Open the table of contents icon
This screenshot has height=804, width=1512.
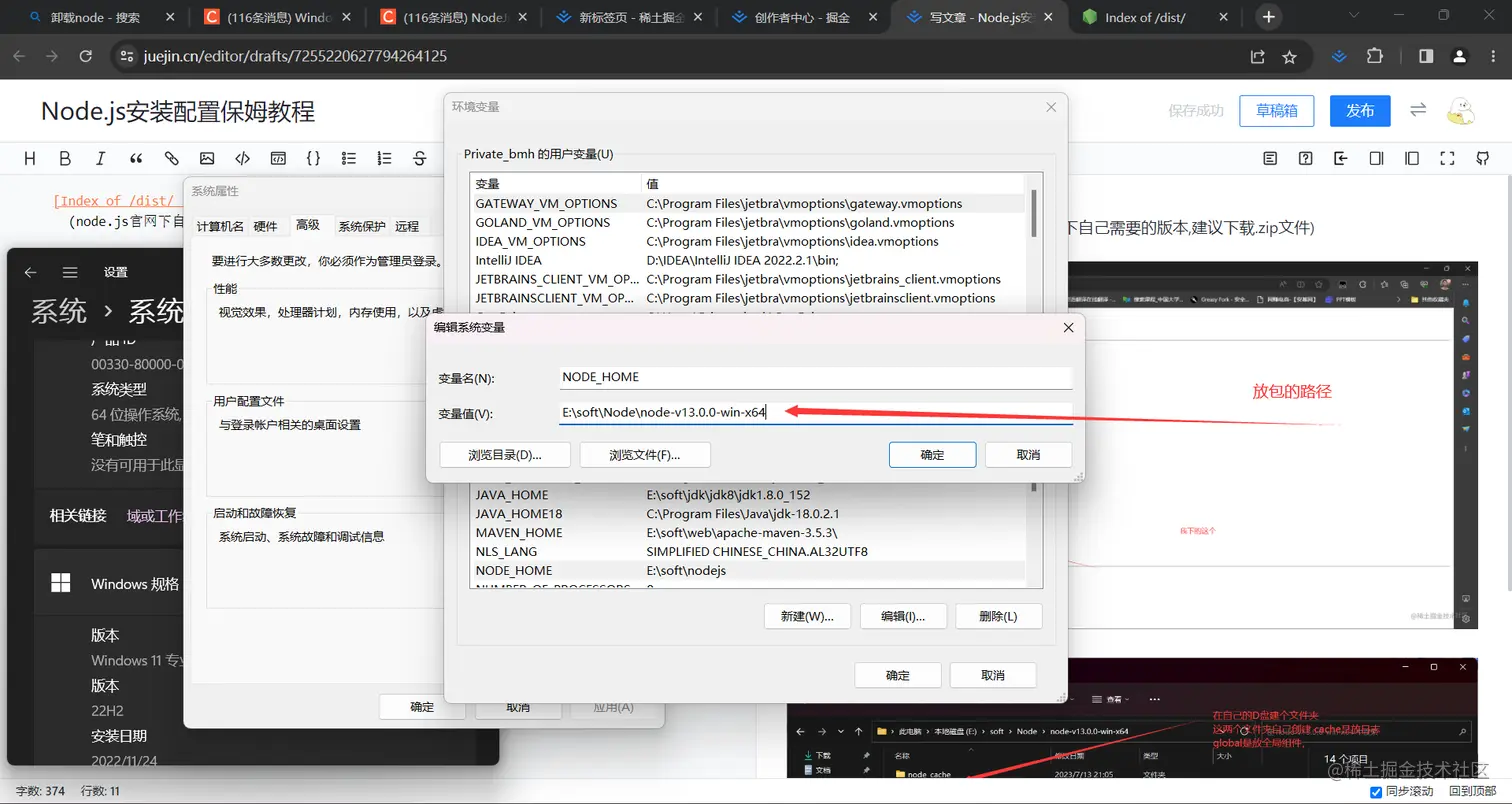point(1270,158)
